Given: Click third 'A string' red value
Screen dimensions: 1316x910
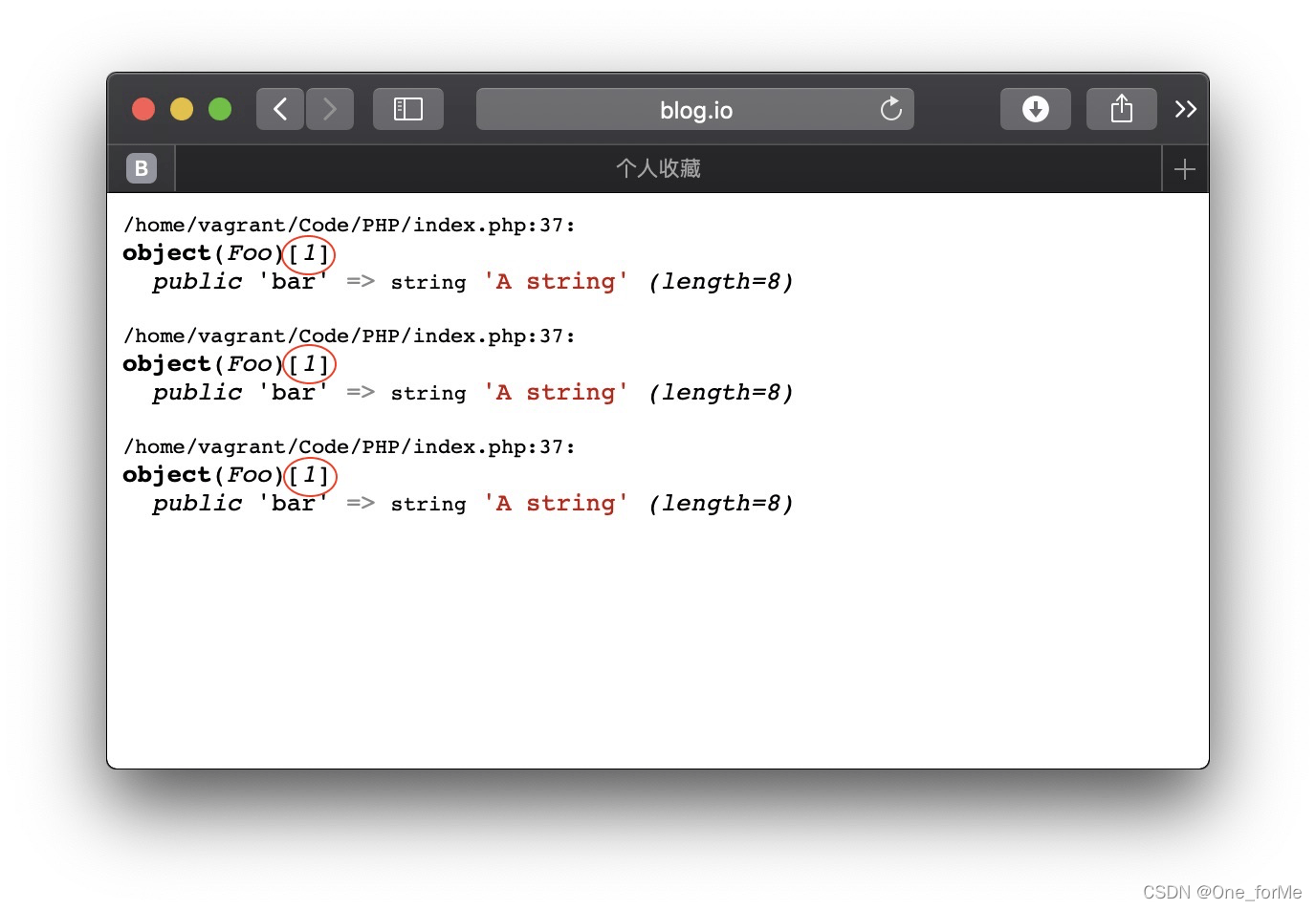Looking at the screenshot, I should coord(556,503).
